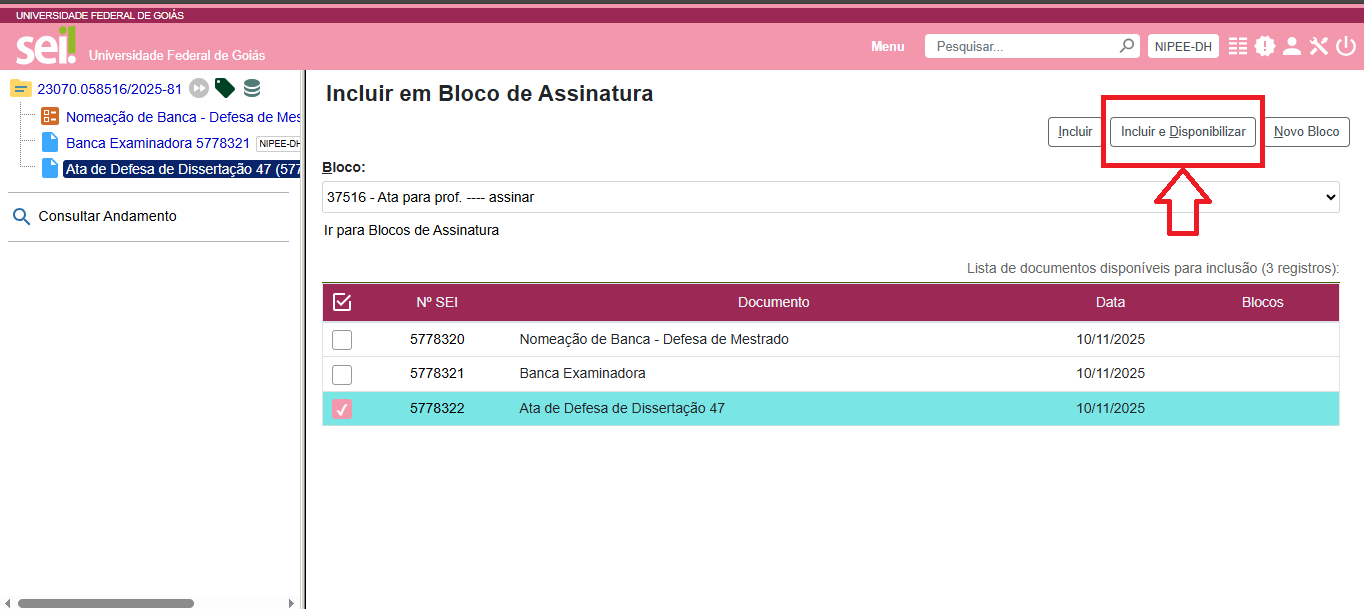Image resolution: width=1364 pixels, height=609 pixels.
Task: Check the Banca Examinadora row checkbox
Action: point(342,375)
